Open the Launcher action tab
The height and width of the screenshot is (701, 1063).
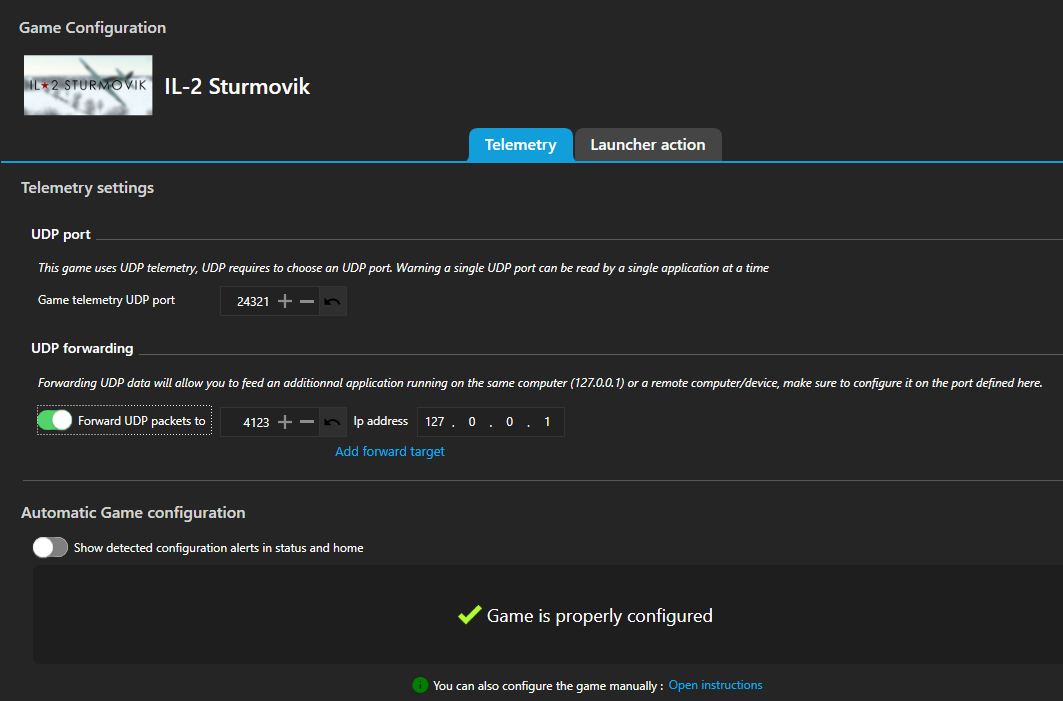tap(647, 144)
